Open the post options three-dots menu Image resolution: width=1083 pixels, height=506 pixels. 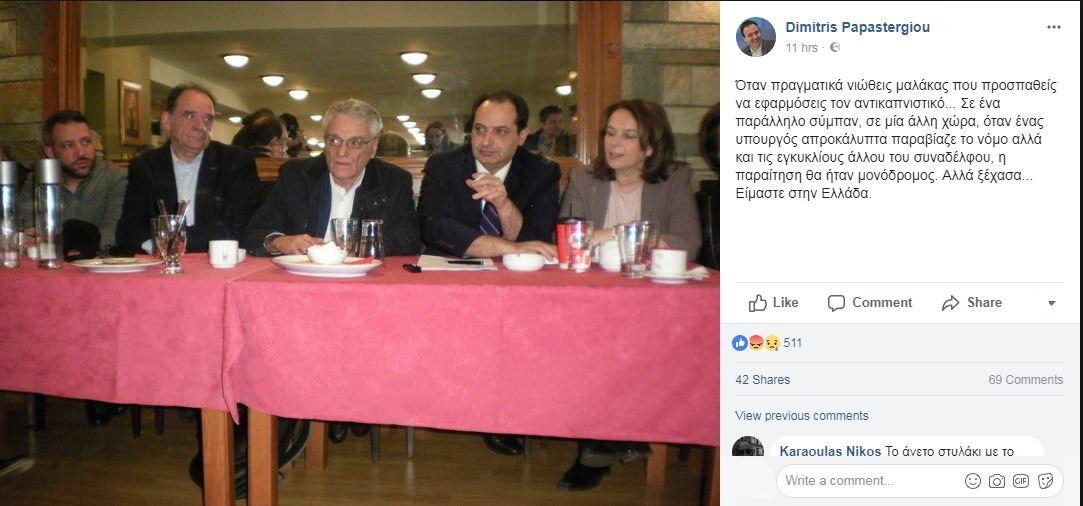click(1053, 28)
